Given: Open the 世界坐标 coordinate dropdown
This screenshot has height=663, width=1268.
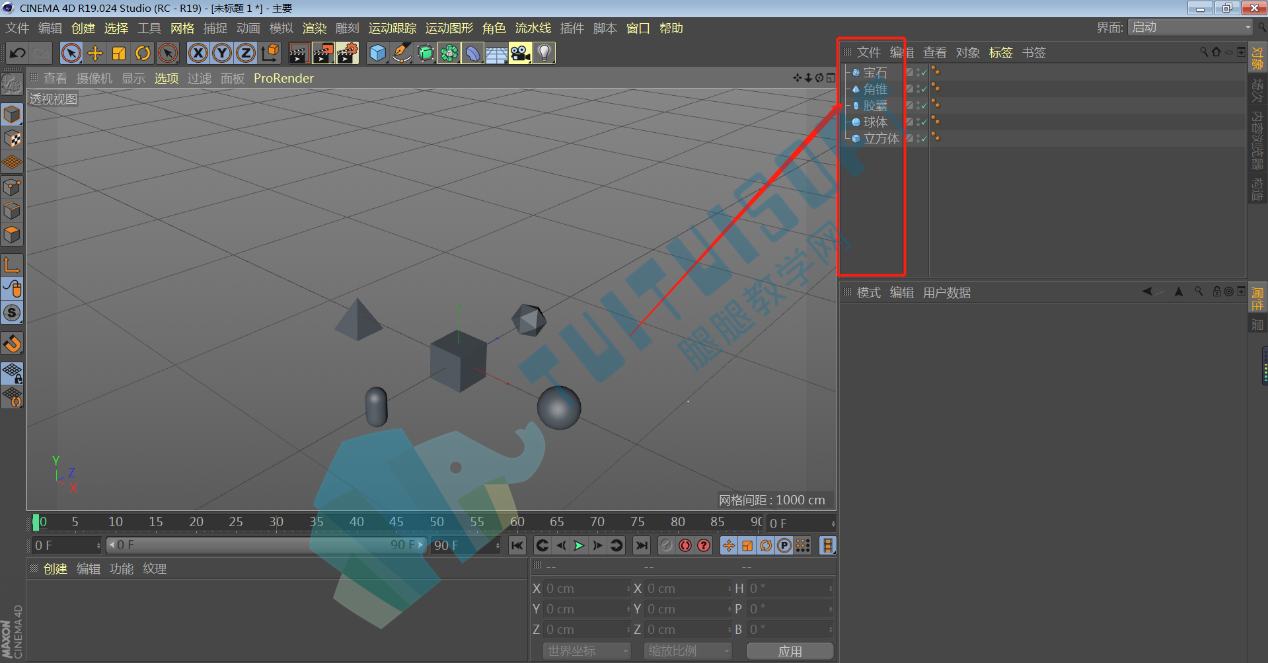Looking at the screenshot, I should coord(587,651).
